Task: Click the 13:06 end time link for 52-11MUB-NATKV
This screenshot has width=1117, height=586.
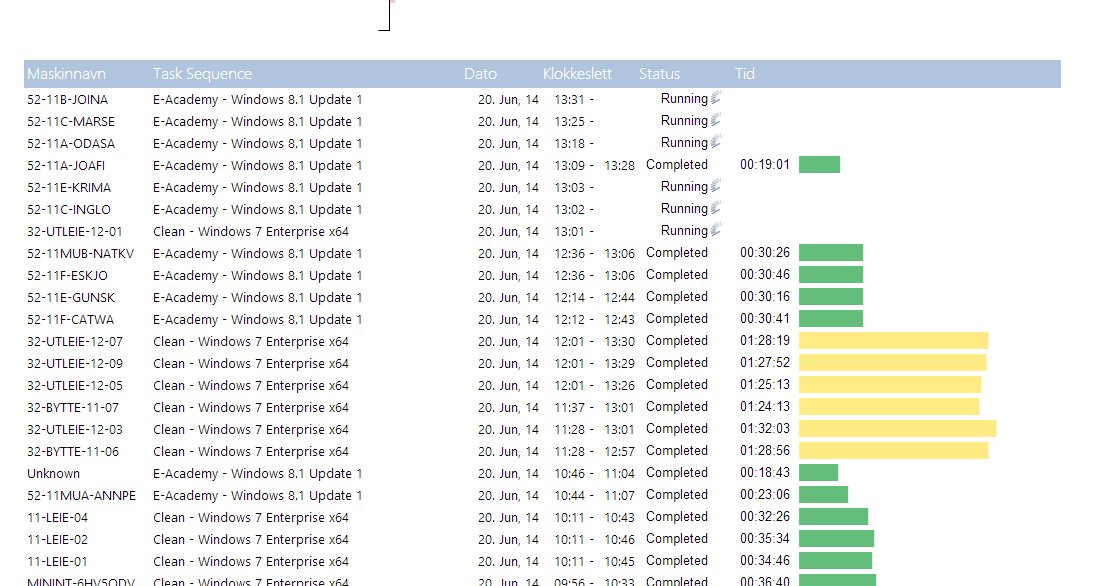Action: [620, 252]
